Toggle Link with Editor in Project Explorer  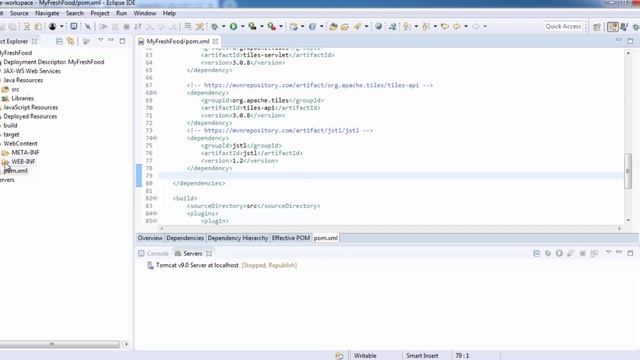click(71, 41)
